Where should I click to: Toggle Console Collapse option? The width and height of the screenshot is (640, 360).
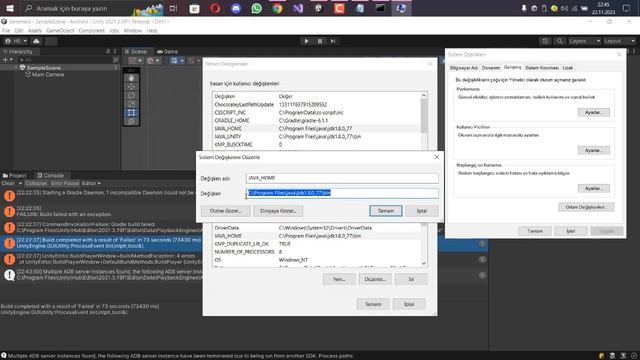(x=36, y=184)
